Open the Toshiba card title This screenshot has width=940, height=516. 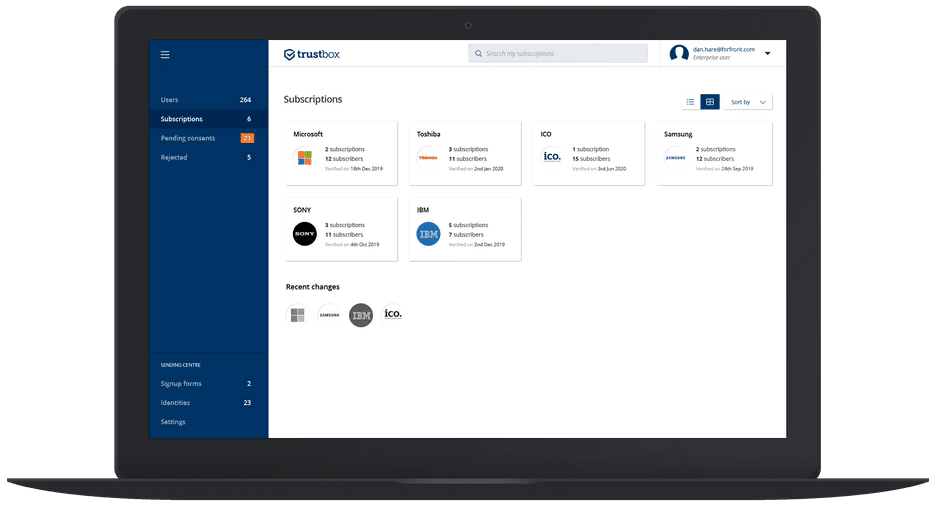429,134
